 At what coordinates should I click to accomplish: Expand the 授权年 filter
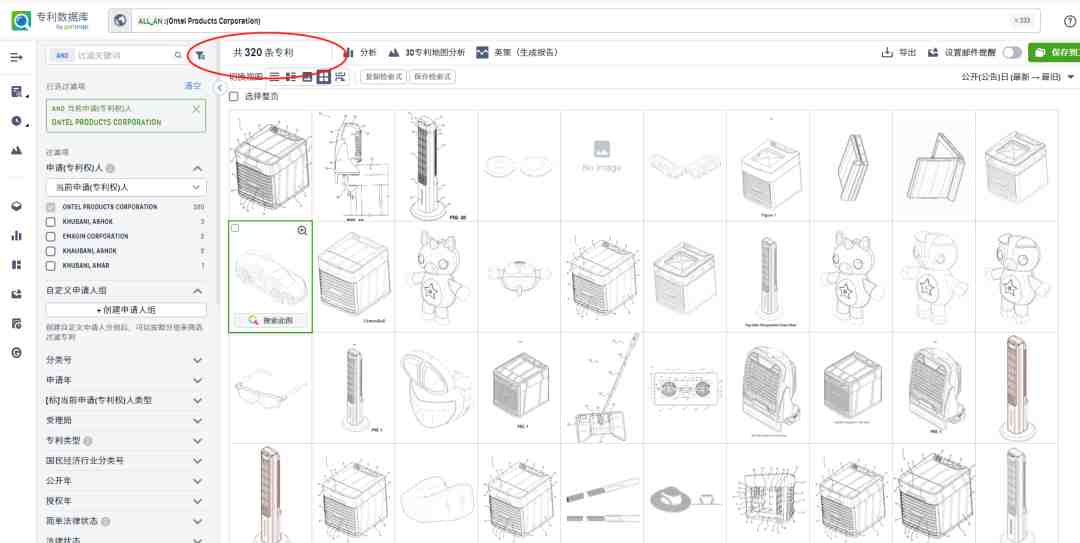pyautogui.click(x=197, y=501)
